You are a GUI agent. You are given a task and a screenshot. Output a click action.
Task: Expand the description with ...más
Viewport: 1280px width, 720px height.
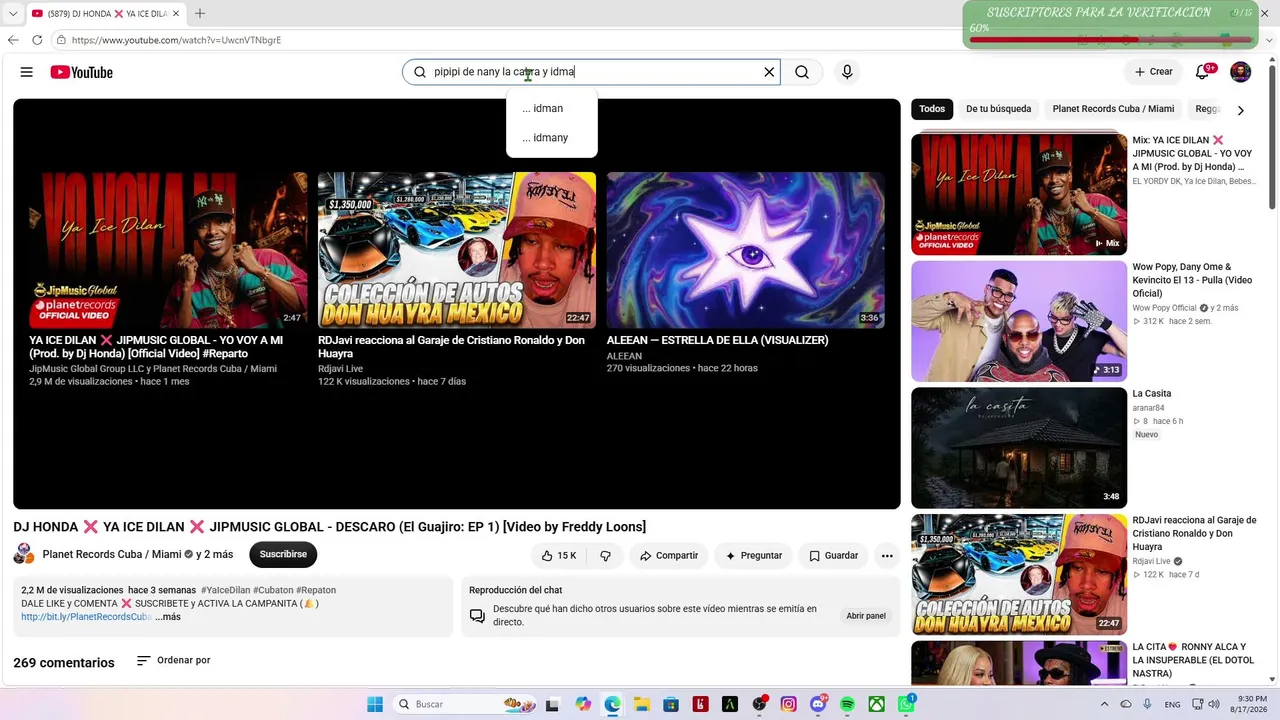[168, 617]
